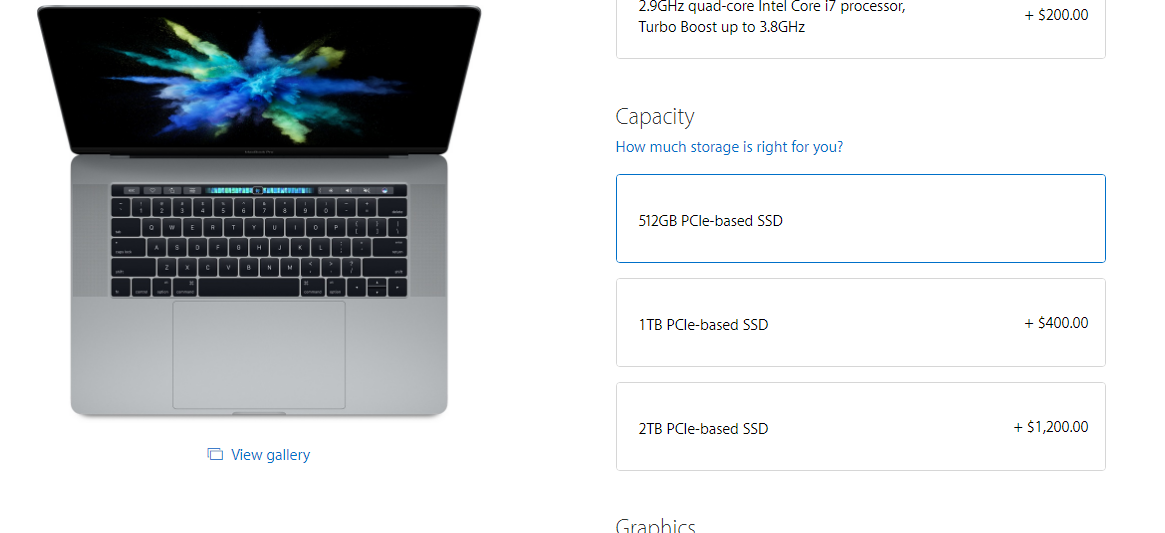Click the spacebar on the pictured keyboard
1165x533 pixels.
pyautogui.click(x=249, y=288)
